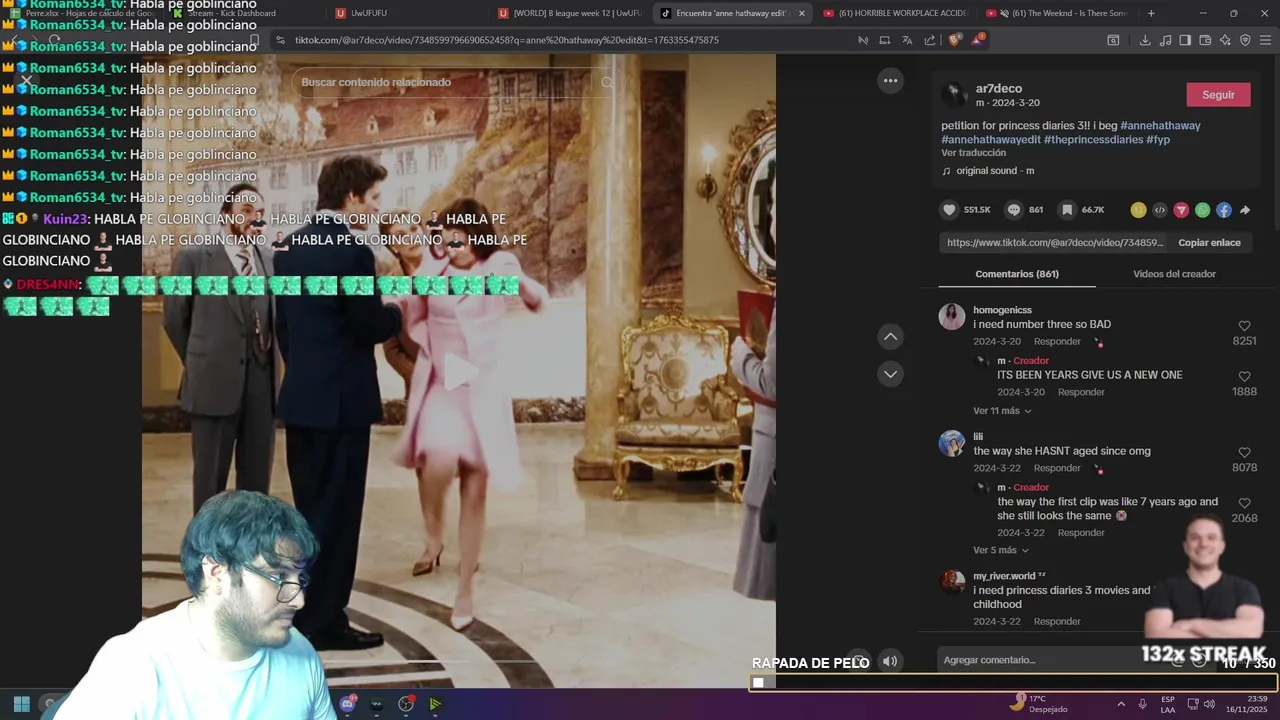Select the Comentarios (861) tab
The image size is (1280, 720).
point(1017,274)
